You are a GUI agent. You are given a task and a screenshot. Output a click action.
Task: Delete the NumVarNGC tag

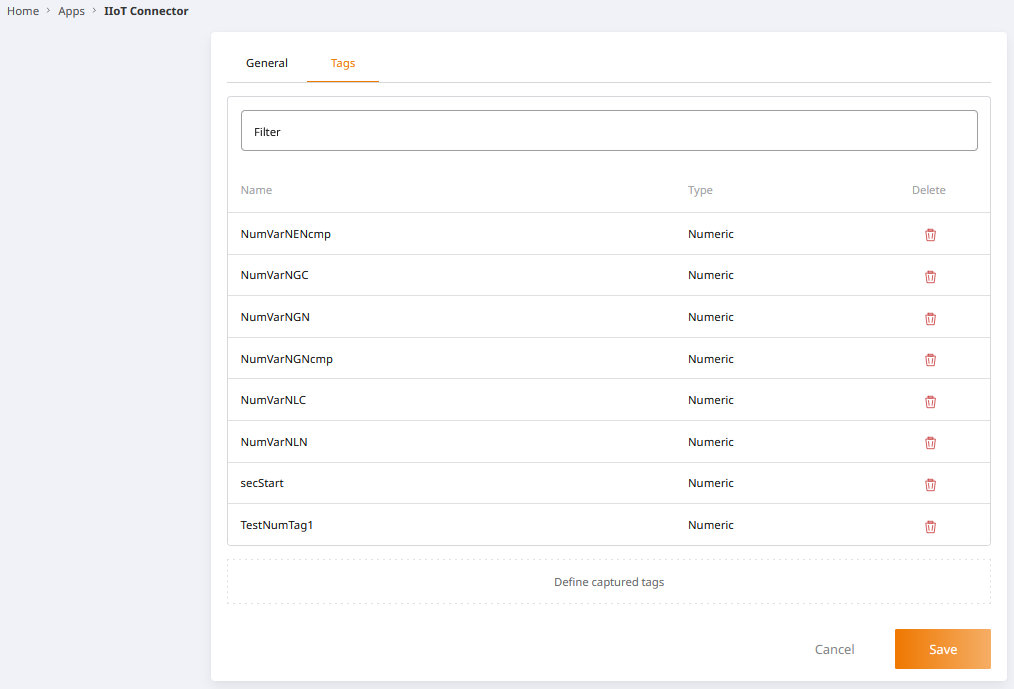click(930, 277)
